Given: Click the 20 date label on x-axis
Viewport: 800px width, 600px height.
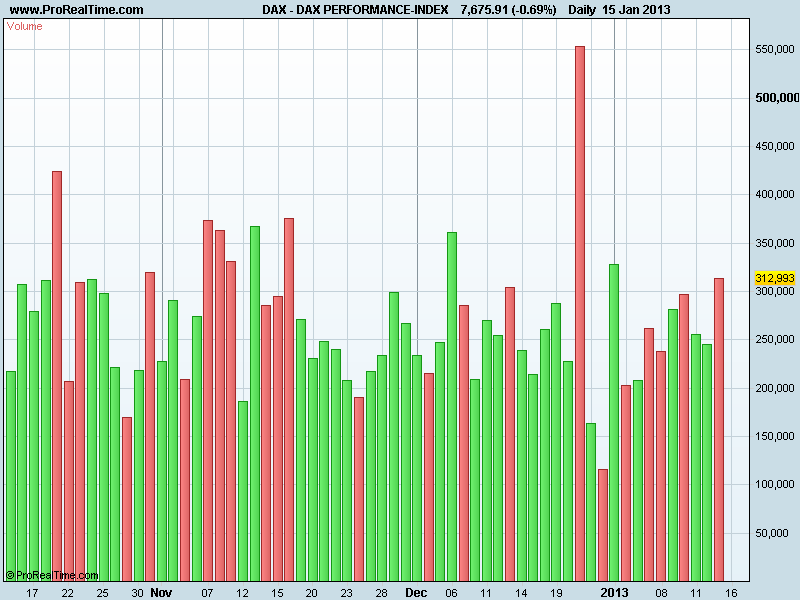Looking at the screenshot, I should tap(311, 593).
